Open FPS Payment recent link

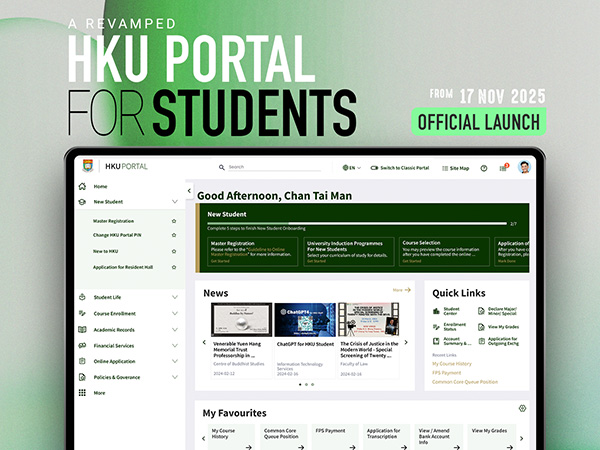[447, 373]
